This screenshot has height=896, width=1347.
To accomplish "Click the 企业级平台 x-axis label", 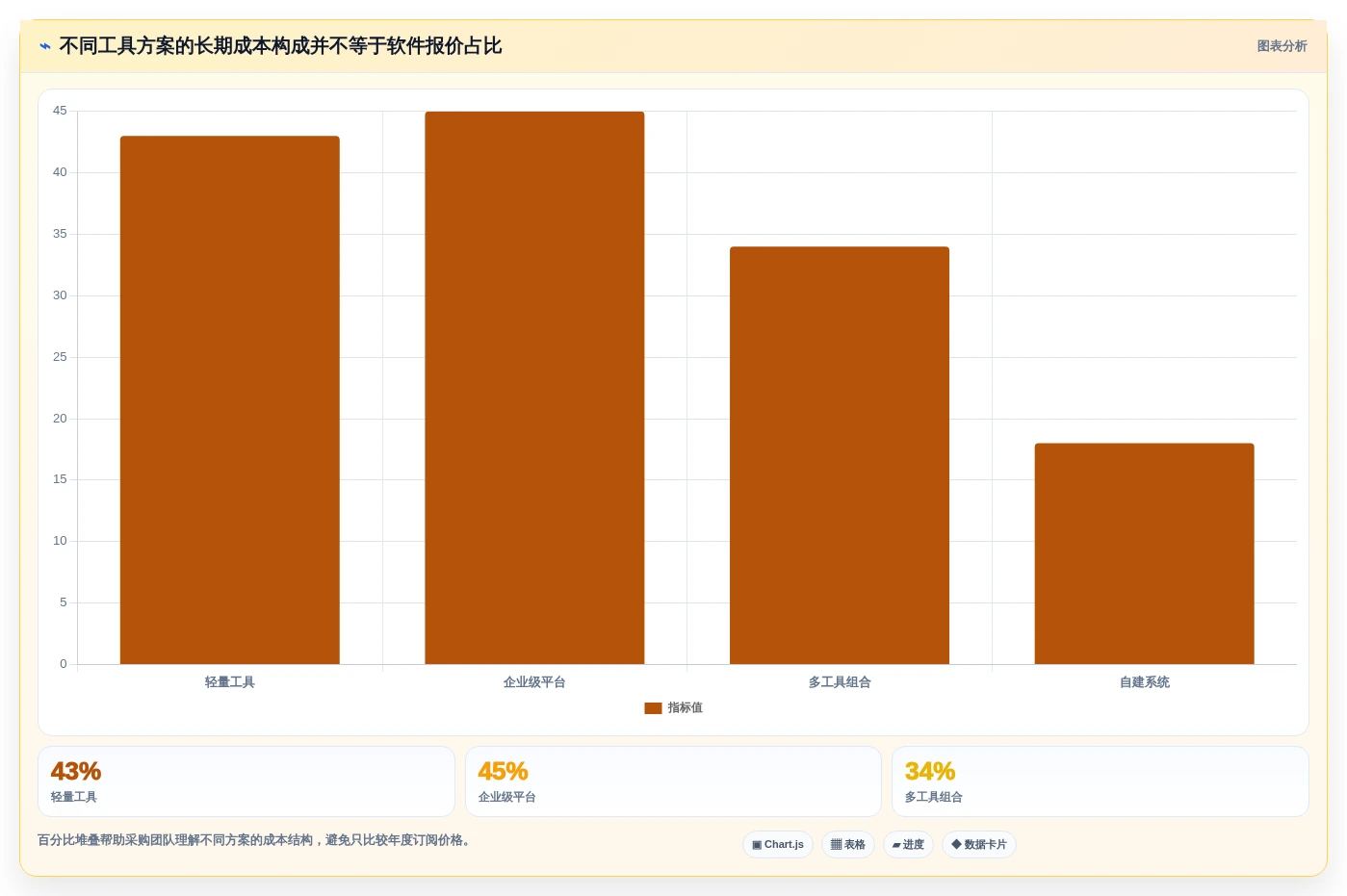I will pyautogui.click(x=534, y=682).
